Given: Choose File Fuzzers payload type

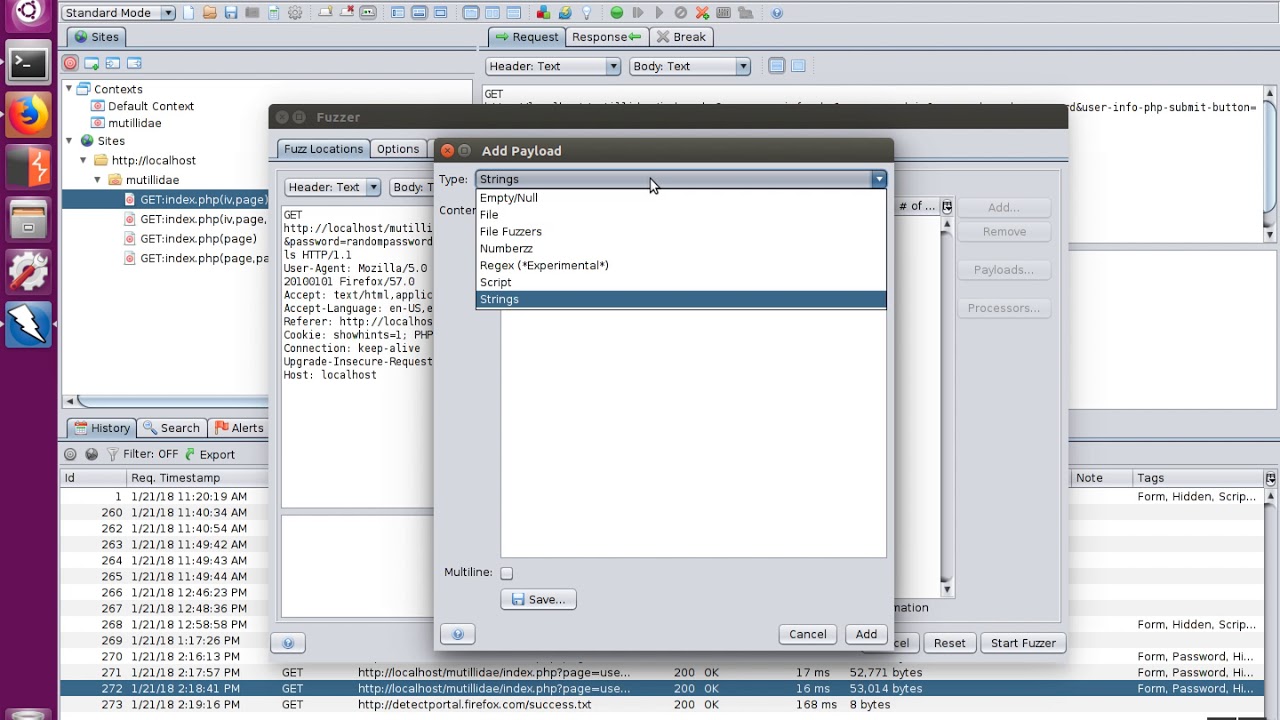Looking at the screenshot, I should tap(681, 232).
